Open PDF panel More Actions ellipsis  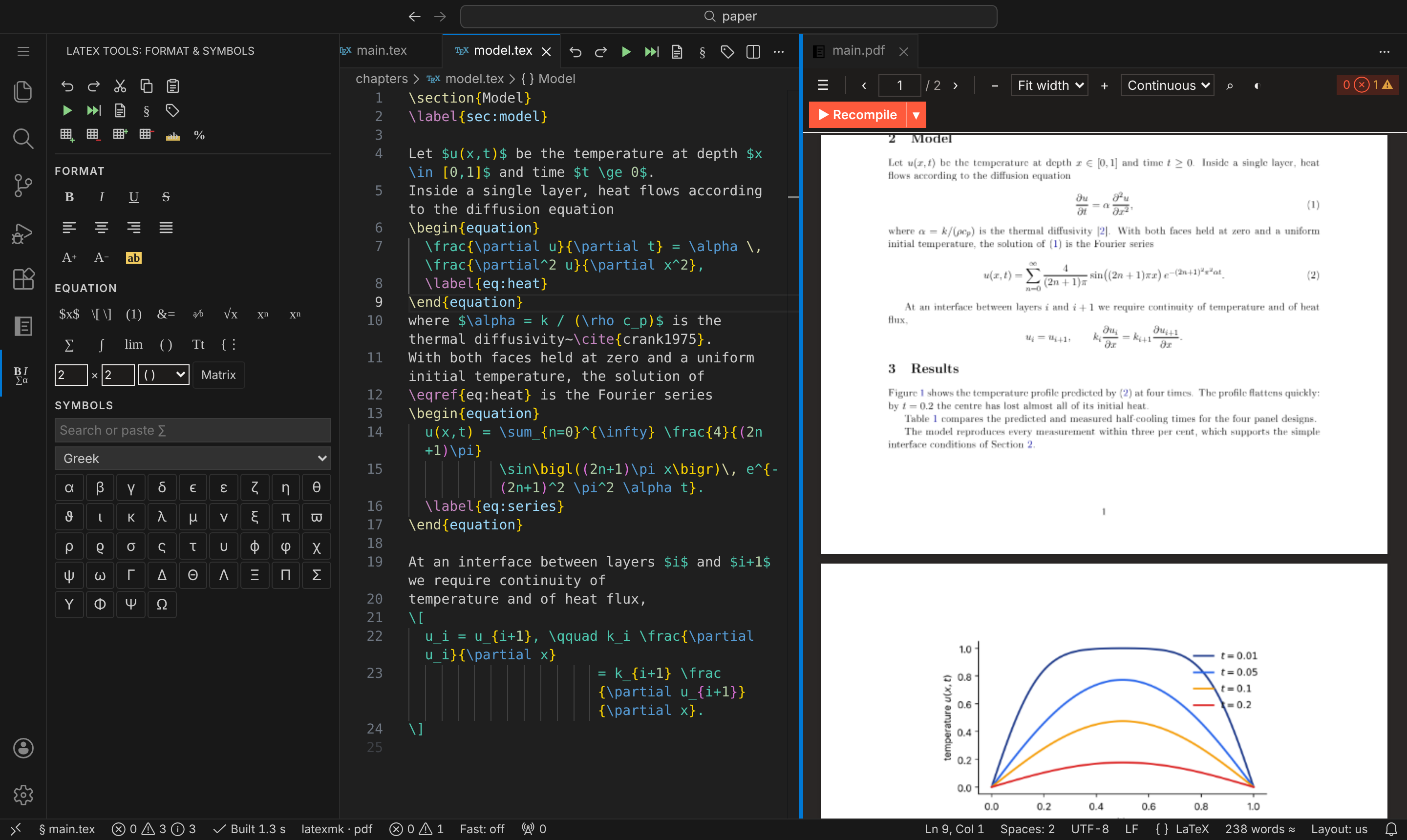click(x=1385, y=51)
